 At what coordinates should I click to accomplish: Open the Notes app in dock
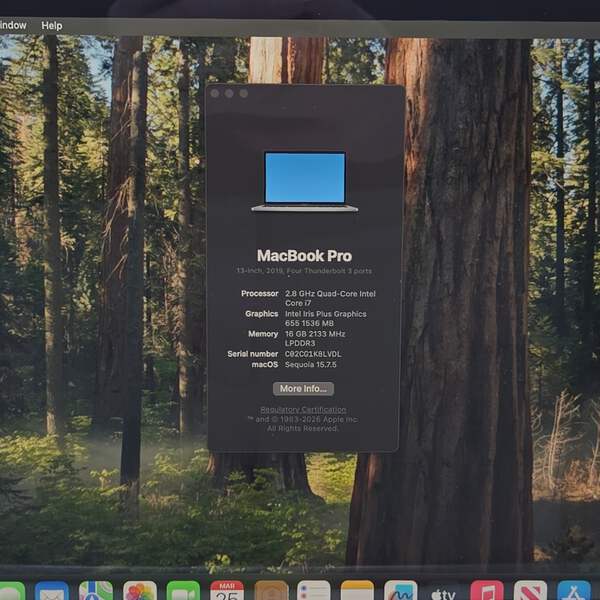pyautogui.click(x=357, y=592)
